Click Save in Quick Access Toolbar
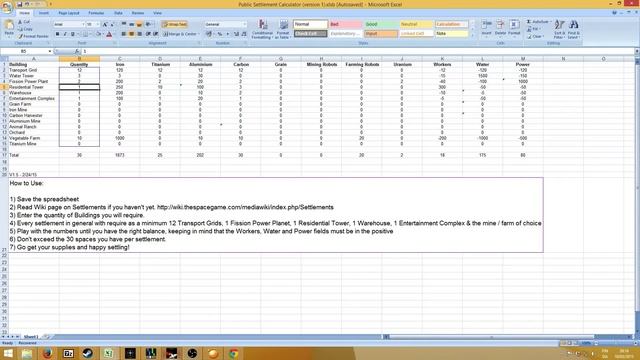The image size is (640, 360). pos(19,4)
